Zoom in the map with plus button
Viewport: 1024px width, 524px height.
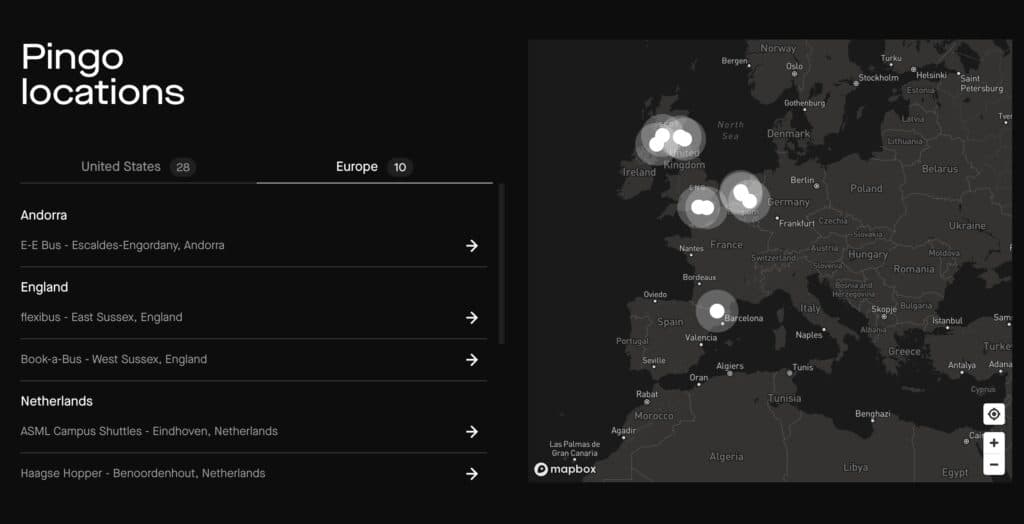pyautogui.click(x=993, y=442)
